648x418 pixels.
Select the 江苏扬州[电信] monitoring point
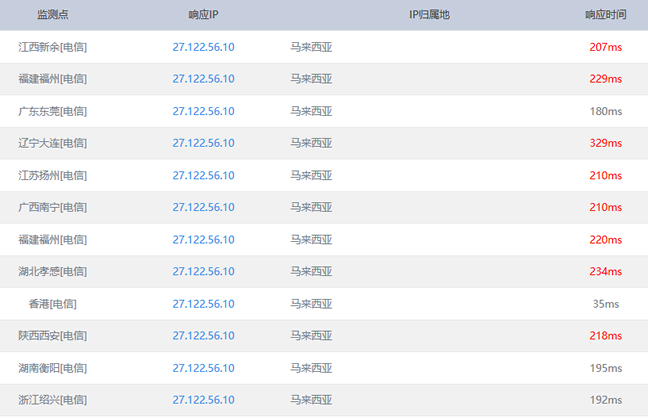tap(52, 175)
